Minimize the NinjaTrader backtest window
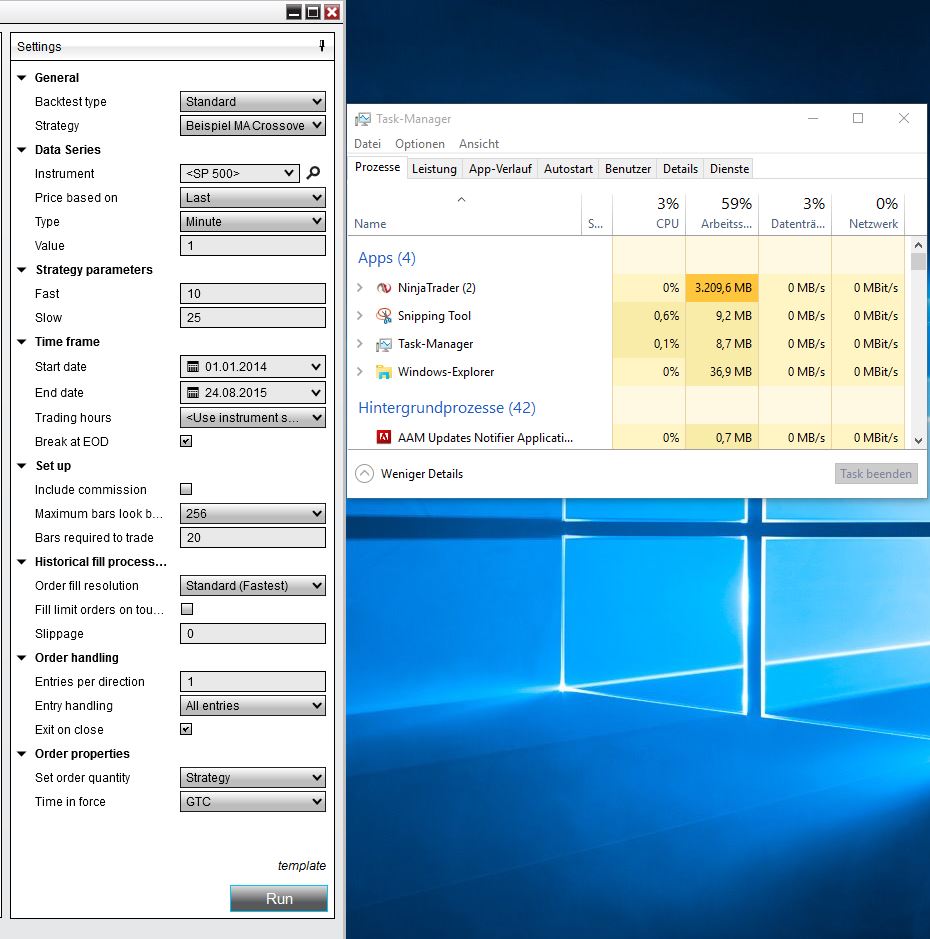930x939 pixels. coord(294,11)
